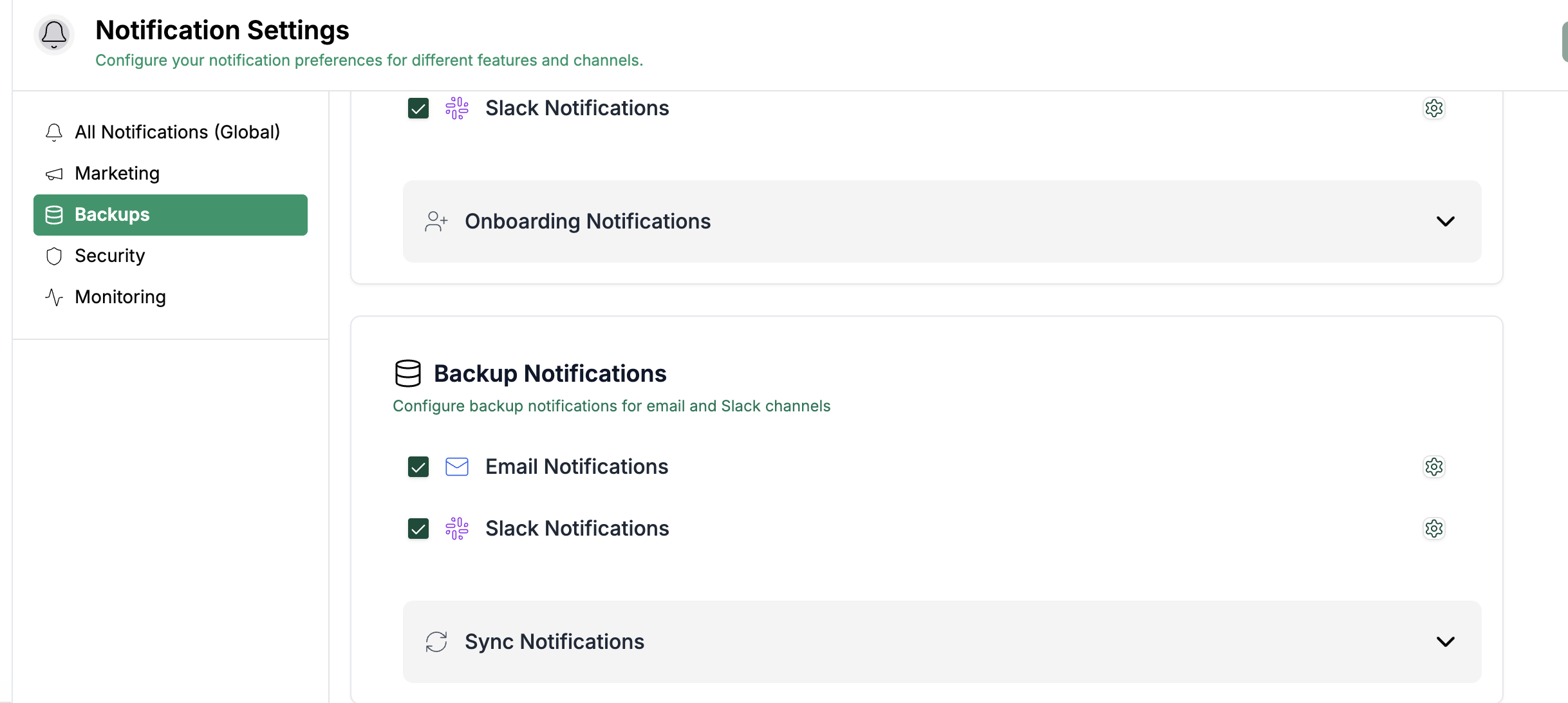Click the envelope icon for Email Notifications

point(457,467)
